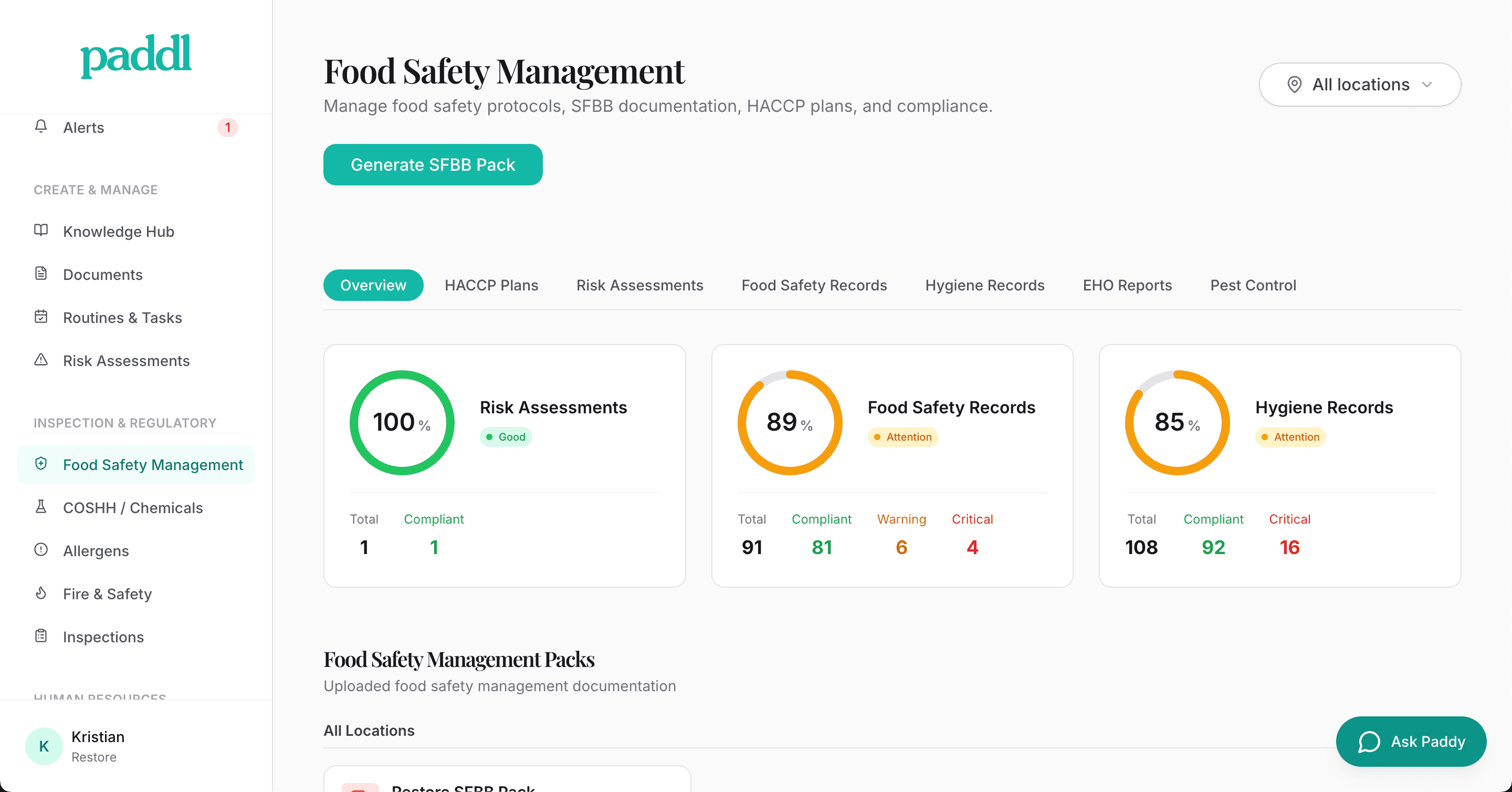
Task: Click the Generate SFBB Pack button
Action: click(433, 164)
